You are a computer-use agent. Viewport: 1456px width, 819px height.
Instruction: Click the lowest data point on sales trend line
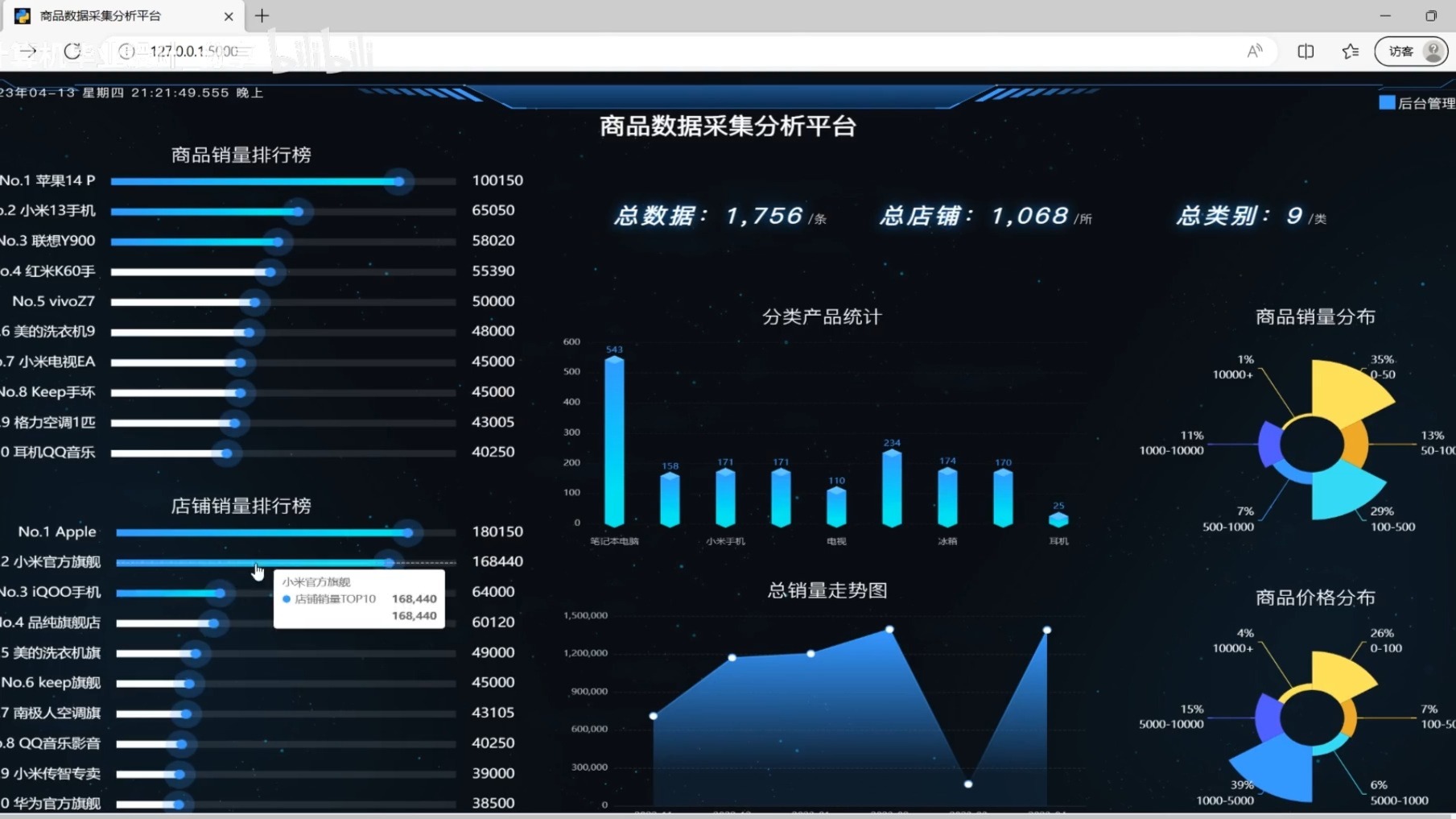pos(968,784)
